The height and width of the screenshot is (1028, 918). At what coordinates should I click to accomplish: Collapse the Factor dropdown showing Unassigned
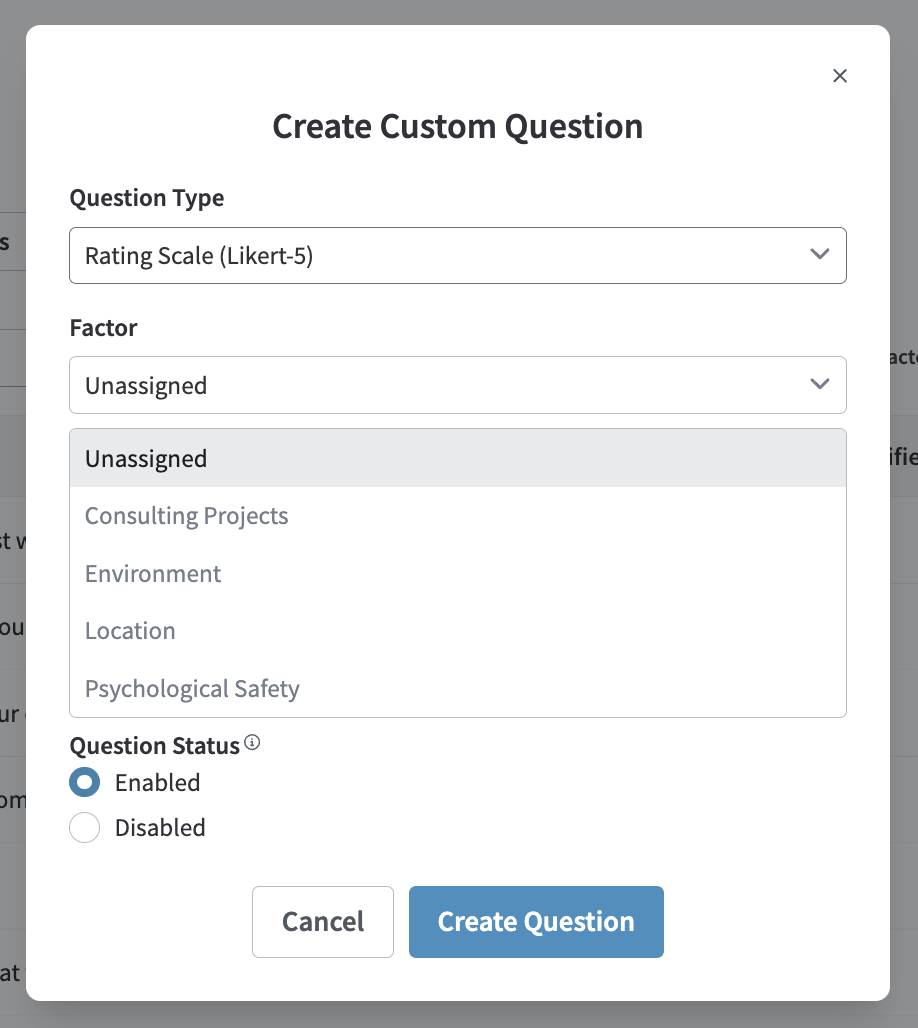click(457, 386)
